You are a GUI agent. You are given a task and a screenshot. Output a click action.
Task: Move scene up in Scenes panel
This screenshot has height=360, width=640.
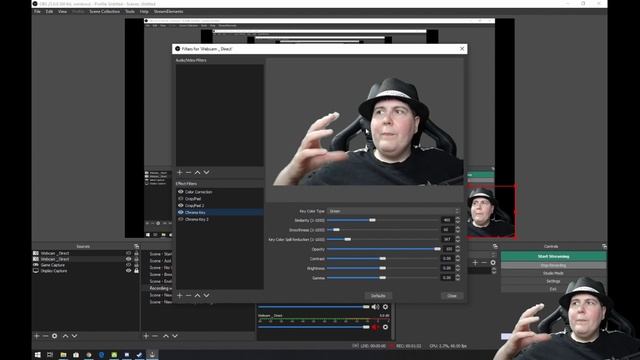click(166, 336)
